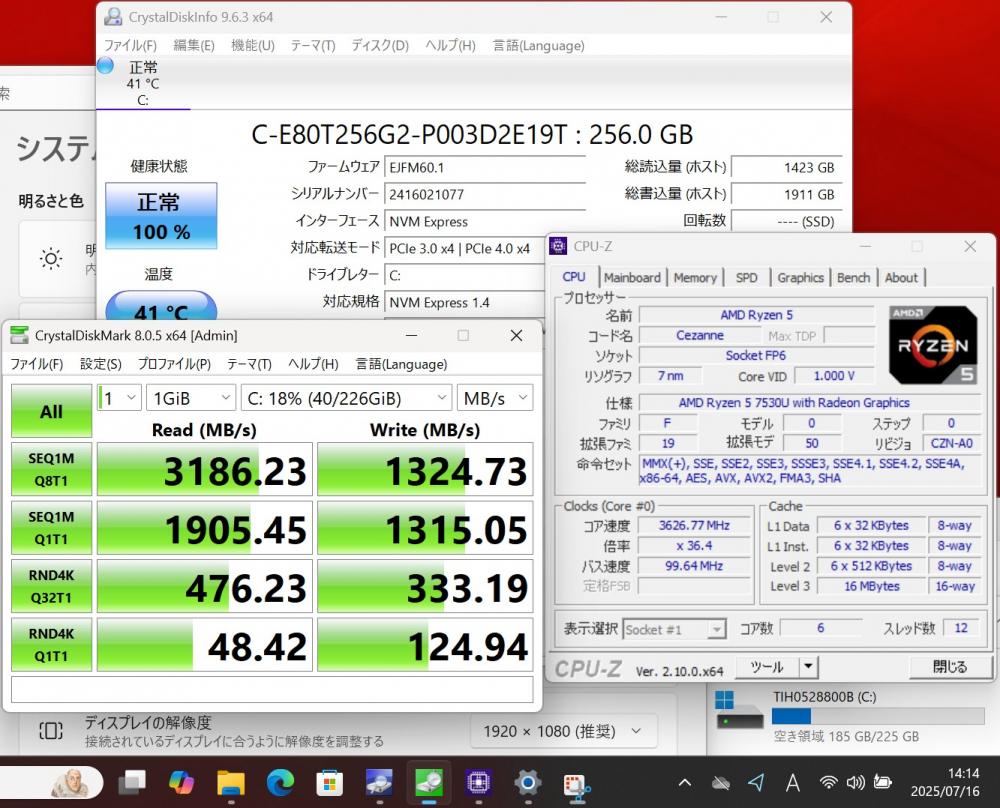Launch Microsoft Edge from the taskbar
1000x808 pixels.
tap(280, 782)
